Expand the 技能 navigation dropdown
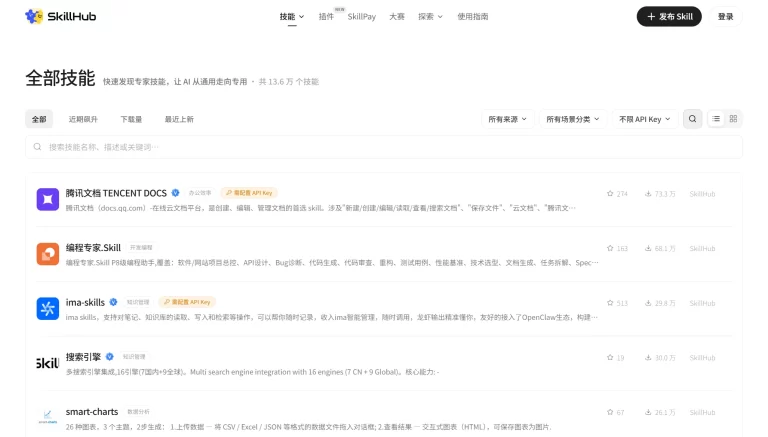 (x=292, y=17)
